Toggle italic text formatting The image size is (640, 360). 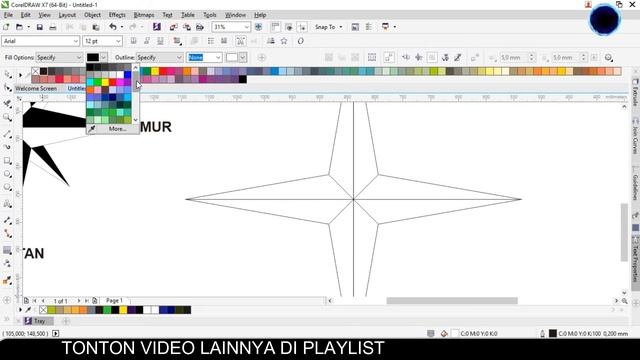pyautogui.click(x=147, y=41)
